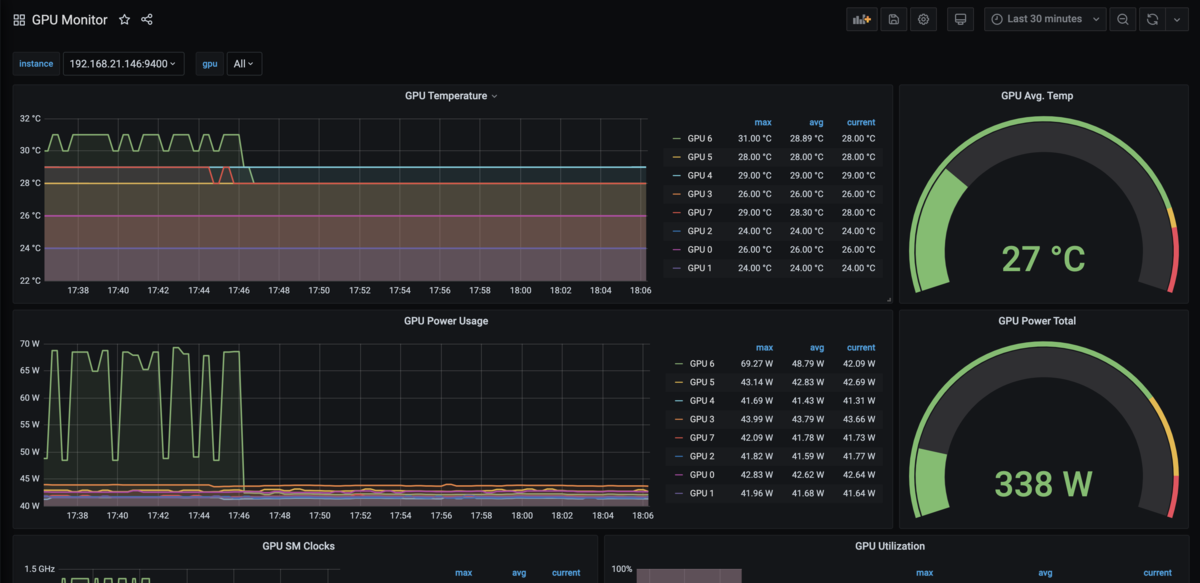
Task: Click the 69.27 W max value for GPU 6
Action: click(x=759, y=364)
